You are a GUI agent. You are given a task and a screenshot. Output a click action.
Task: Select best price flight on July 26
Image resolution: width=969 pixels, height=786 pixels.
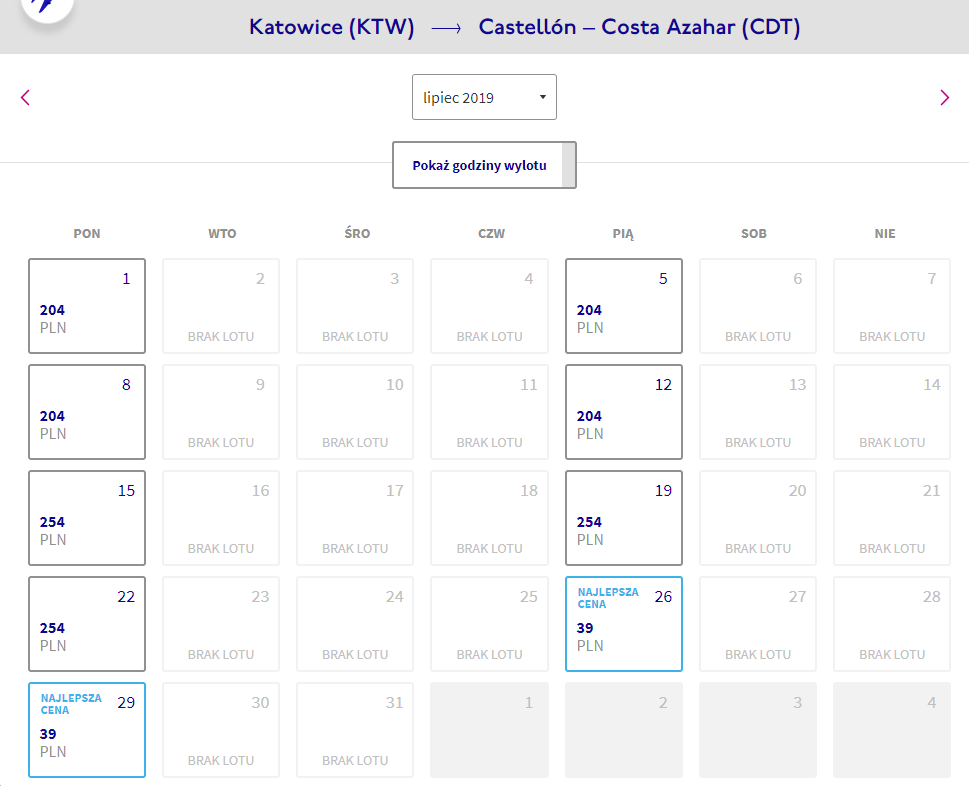[x=624, y=624]
